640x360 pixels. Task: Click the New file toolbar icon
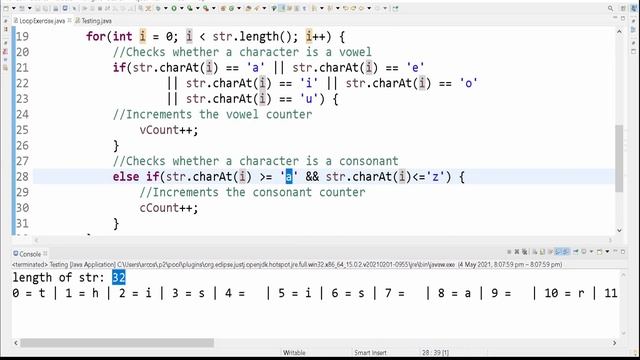coord(6,8)
